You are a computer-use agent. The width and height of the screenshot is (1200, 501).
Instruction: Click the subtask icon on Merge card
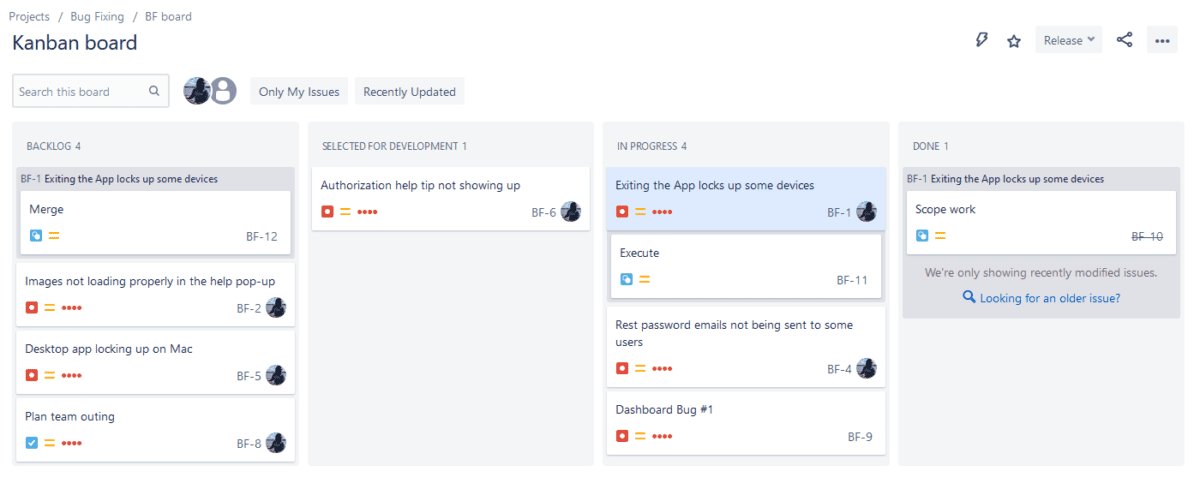coord(36,236)
